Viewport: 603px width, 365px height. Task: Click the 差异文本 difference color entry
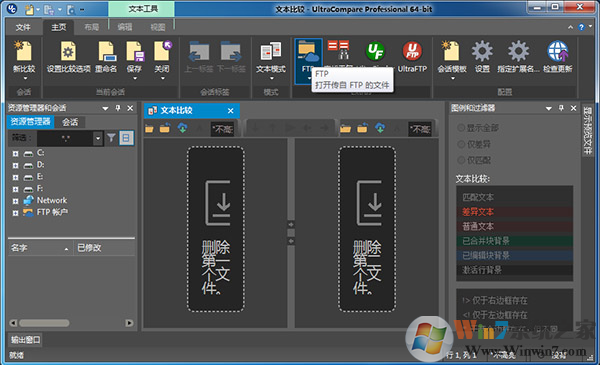point(514,212)
